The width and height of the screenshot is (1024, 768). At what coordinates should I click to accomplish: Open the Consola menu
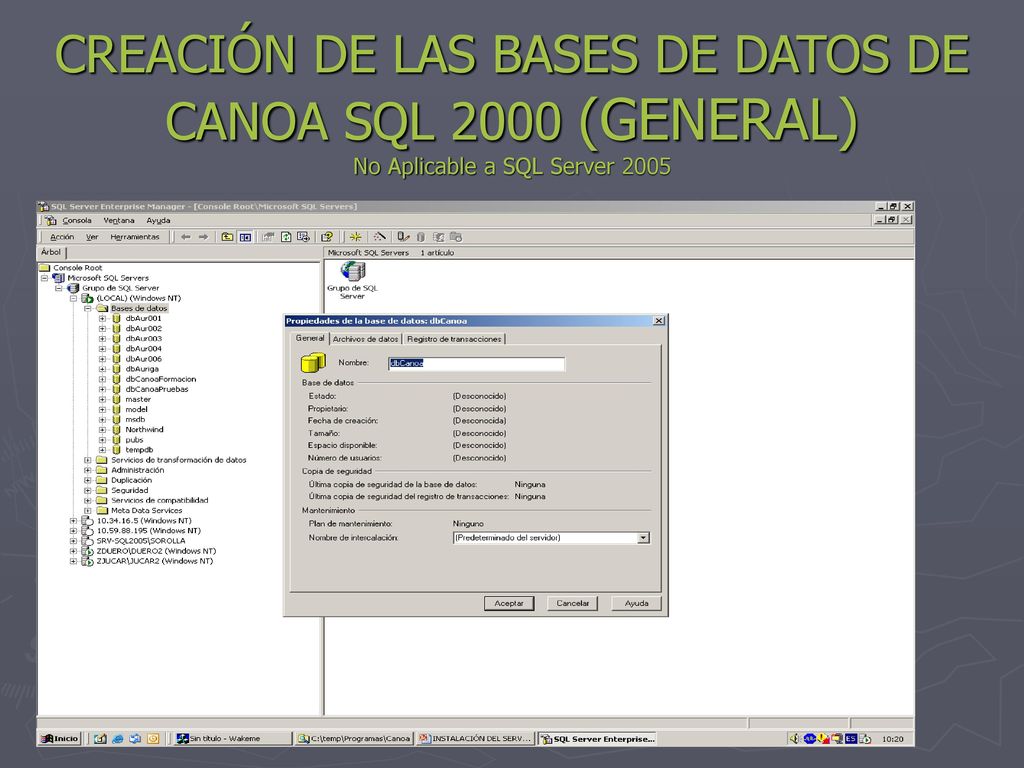[x=77, y=221]
